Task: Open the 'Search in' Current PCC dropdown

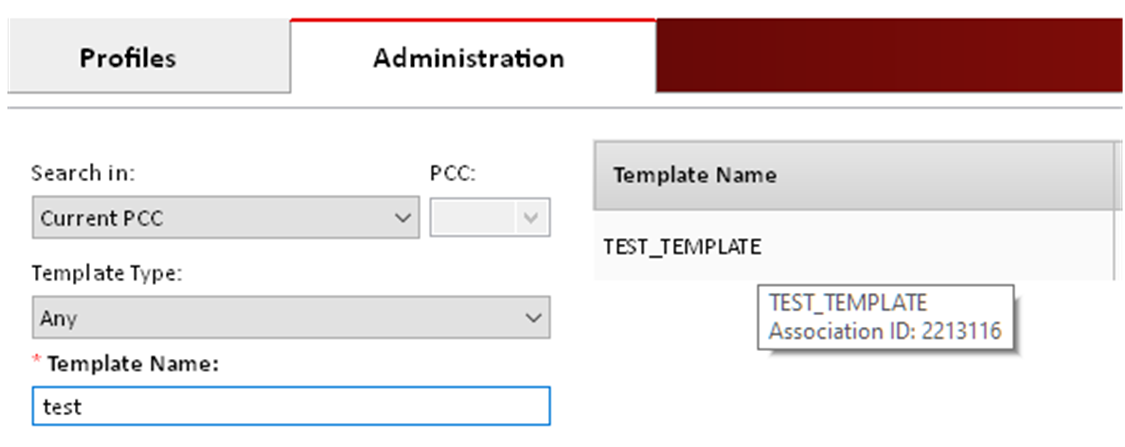Action: (224, 218)
